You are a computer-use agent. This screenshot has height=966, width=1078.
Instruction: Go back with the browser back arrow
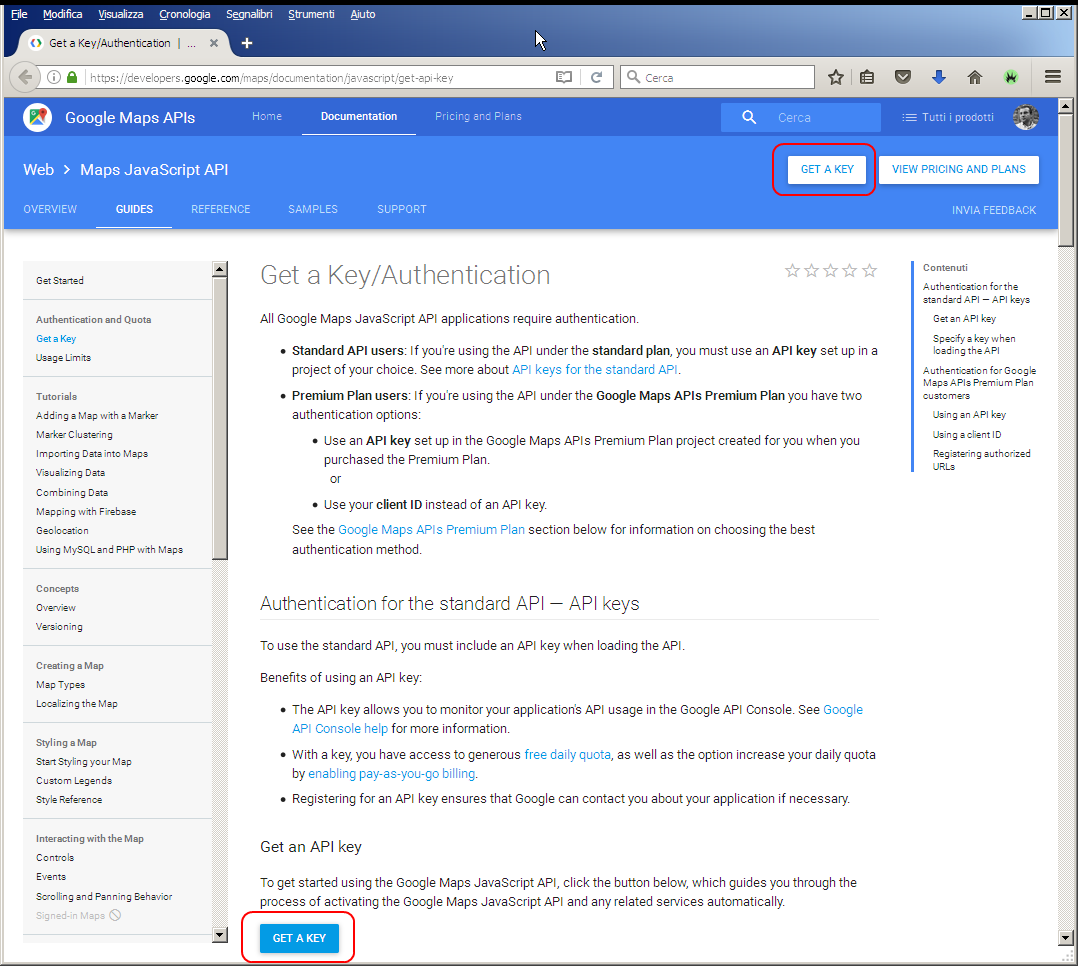coord(24,77)
